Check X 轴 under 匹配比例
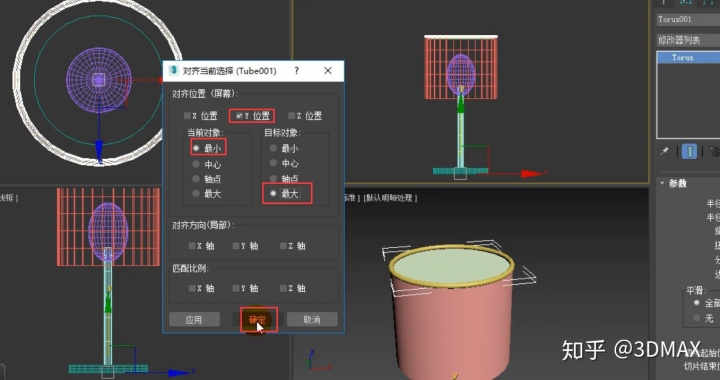 [x=192, y=288]
